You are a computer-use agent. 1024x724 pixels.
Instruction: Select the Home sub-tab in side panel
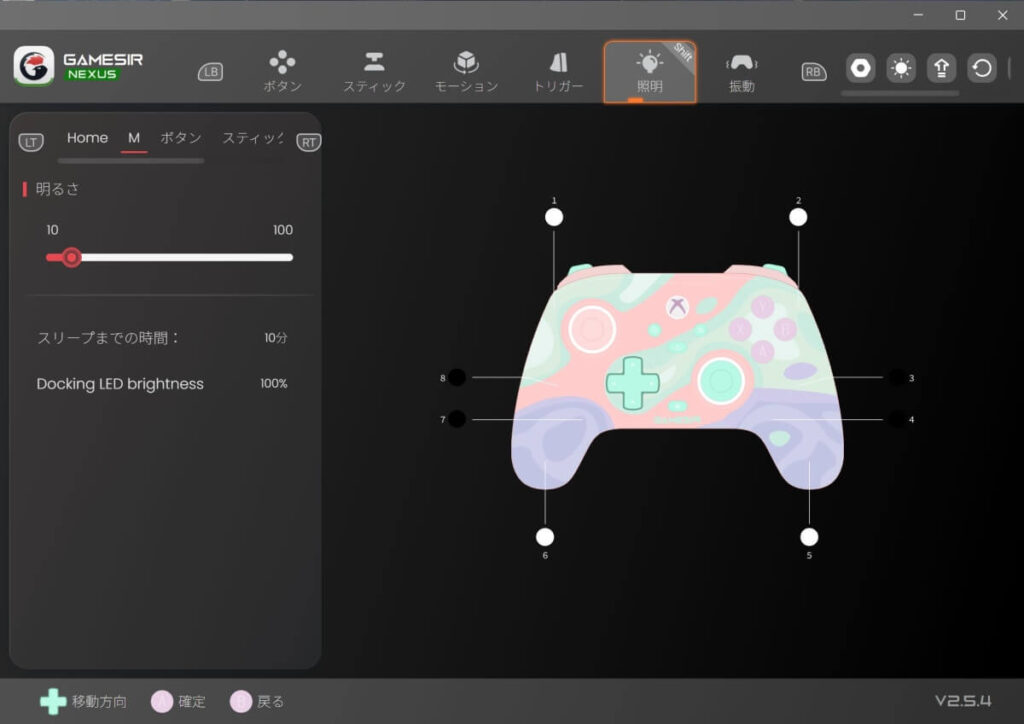[x=88, y=138]
